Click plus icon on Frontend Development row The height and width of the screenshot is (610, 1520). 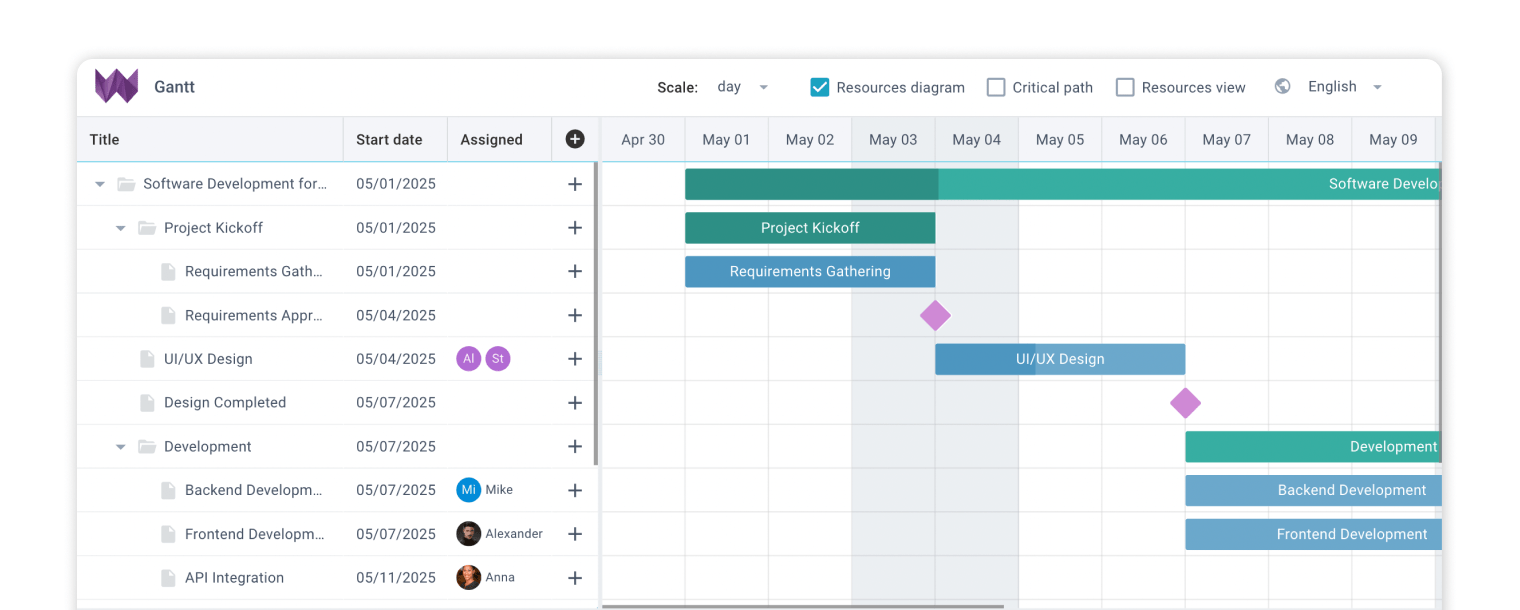[x=575, y=534]
